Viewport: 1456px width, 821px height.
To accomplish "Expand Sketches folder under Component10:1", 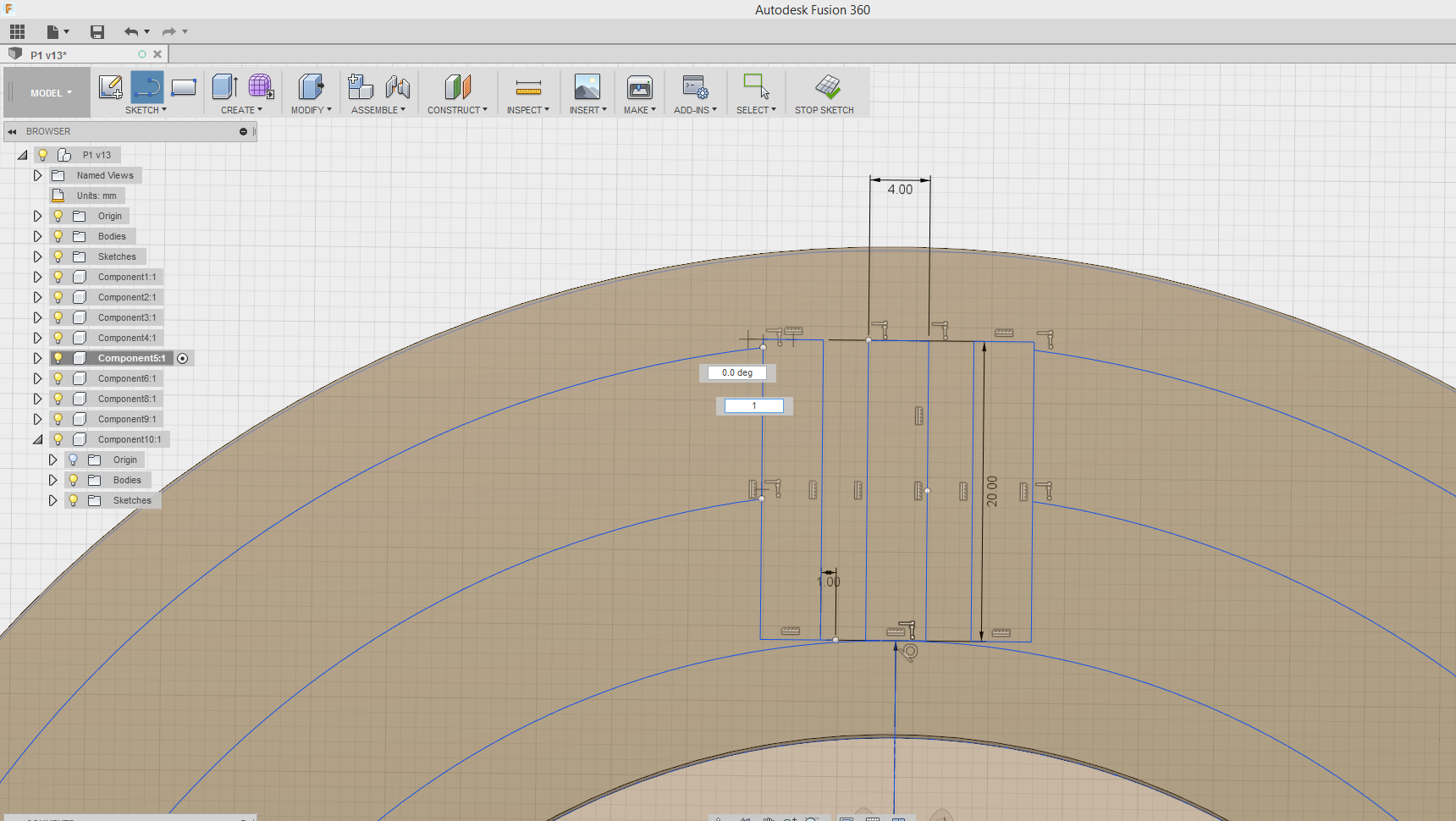I will [52, 500].
